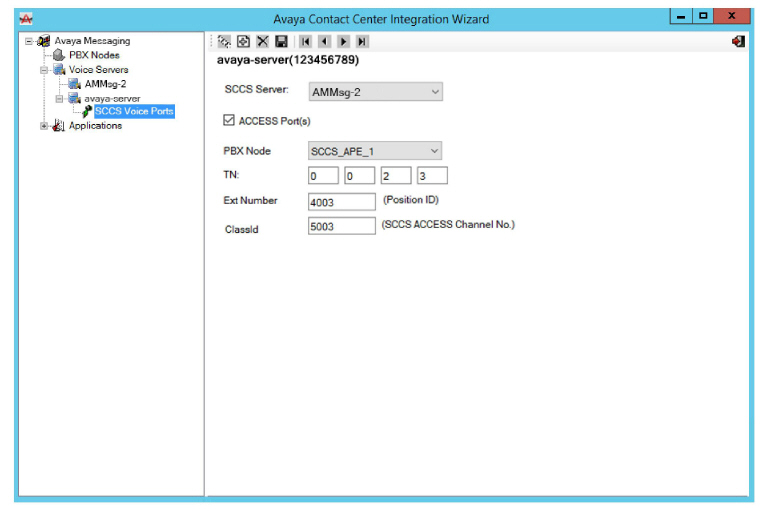
Task: Click the Voice Servers node icon
Action: 59,70
